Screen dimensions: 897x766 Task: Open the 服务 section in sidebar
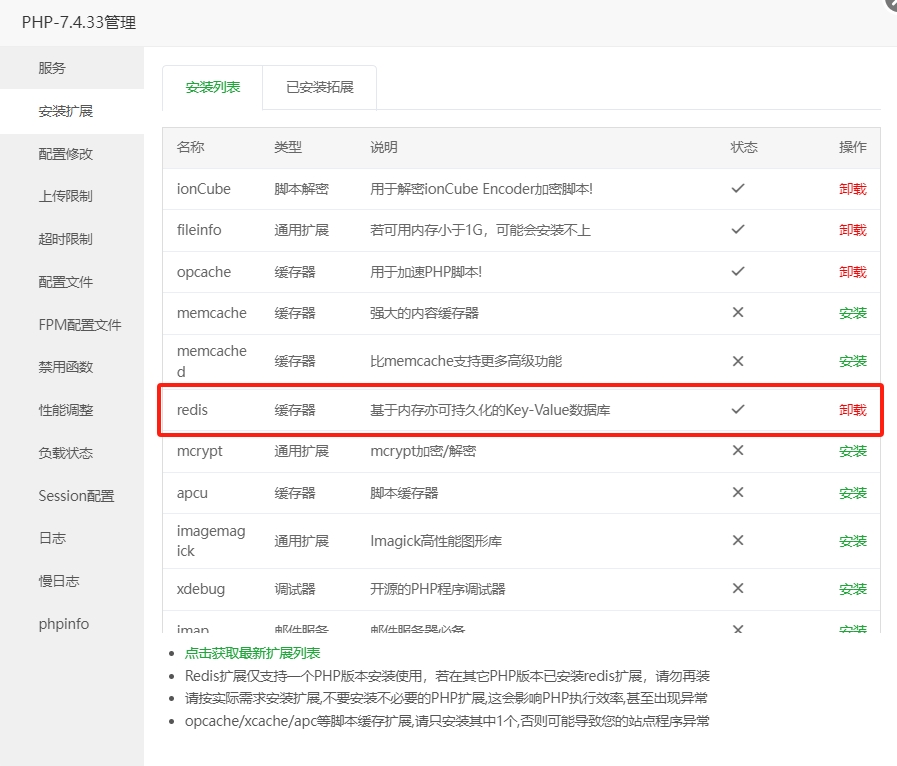pos(52,68)
